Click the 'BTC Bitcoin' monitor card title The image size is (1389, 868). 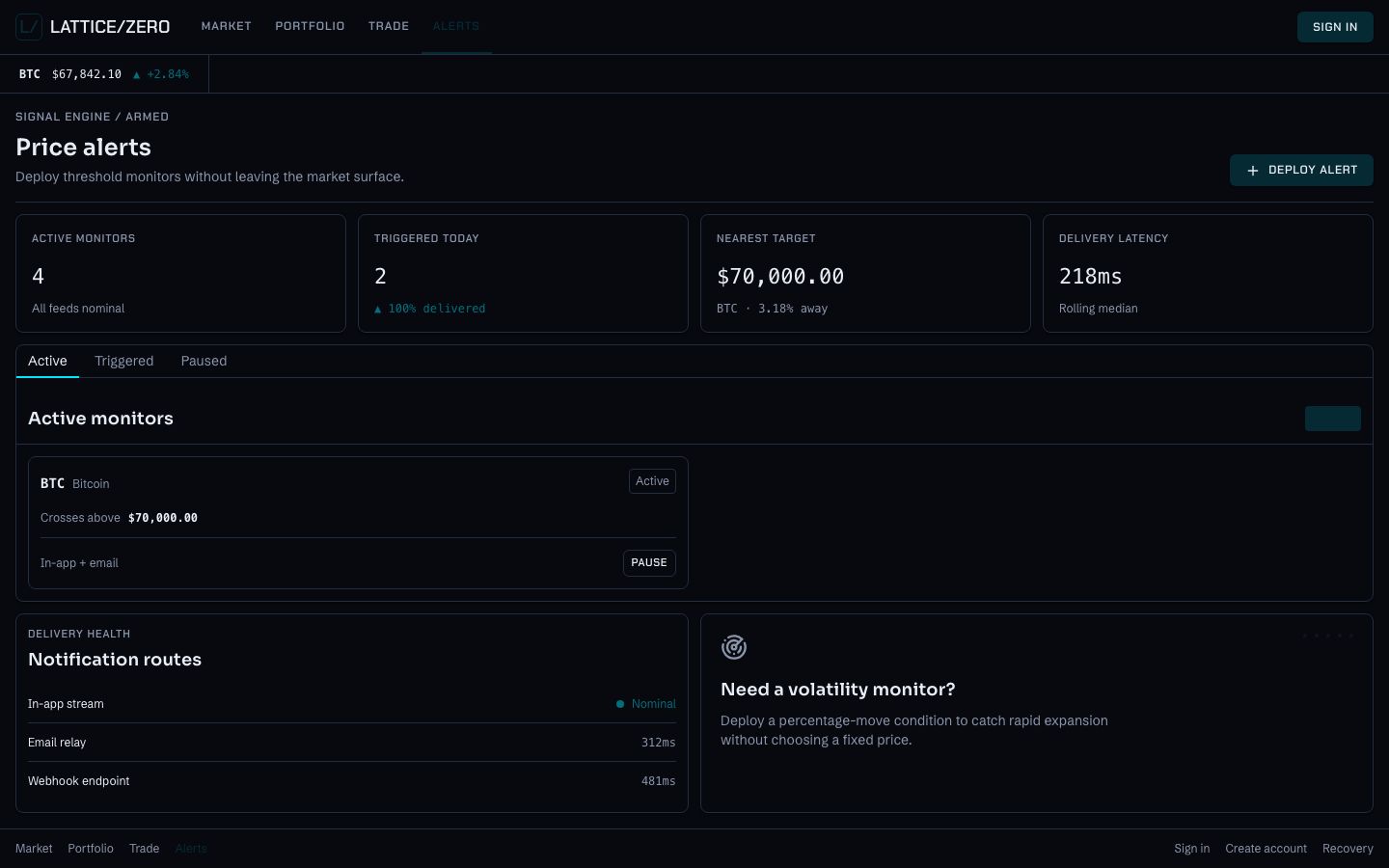[75, 484]
